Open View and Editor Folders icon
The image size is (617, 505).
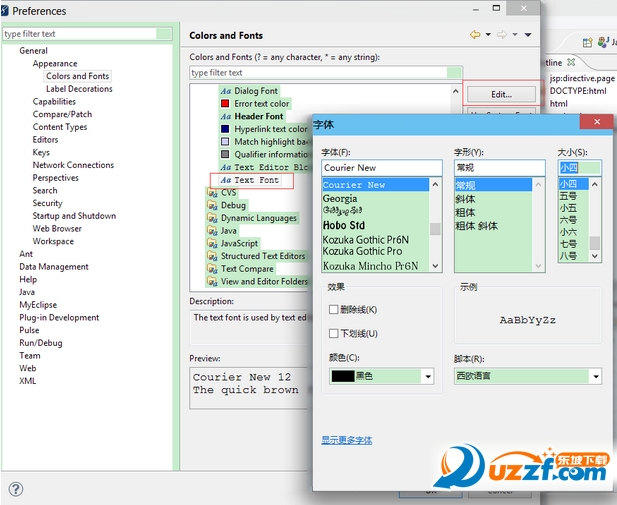point(212,281)
